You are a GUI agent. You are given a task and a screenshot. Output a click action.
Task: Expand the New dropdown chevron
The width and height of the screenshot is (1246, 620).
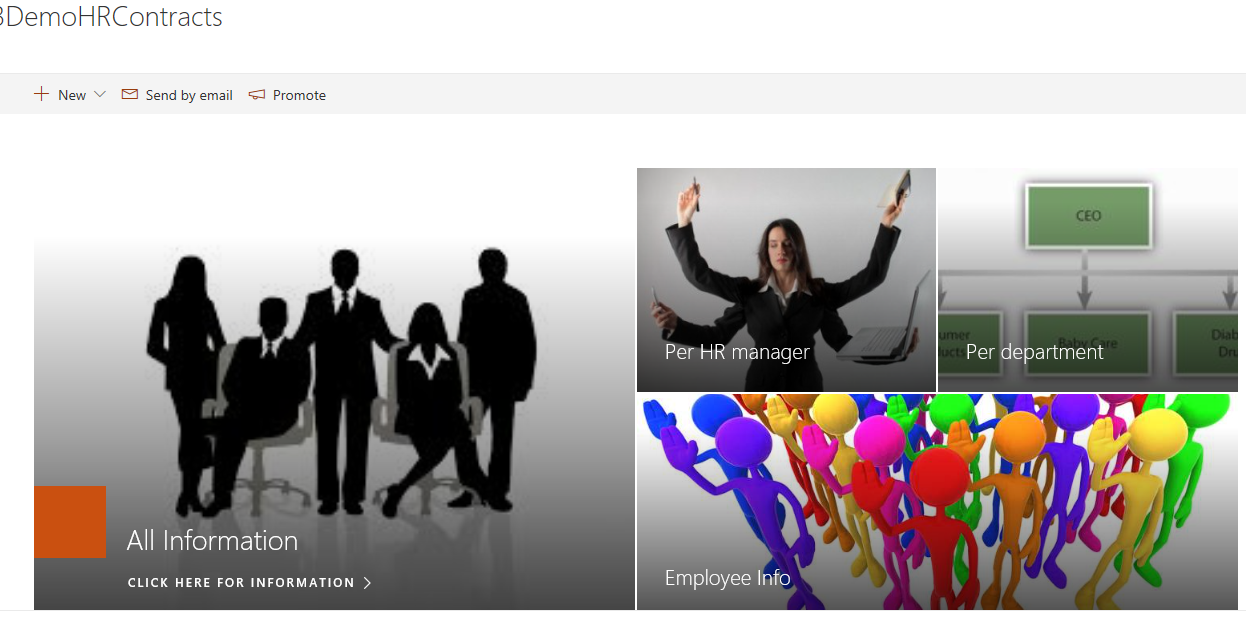pyautogui.click(x=100, y=94)
